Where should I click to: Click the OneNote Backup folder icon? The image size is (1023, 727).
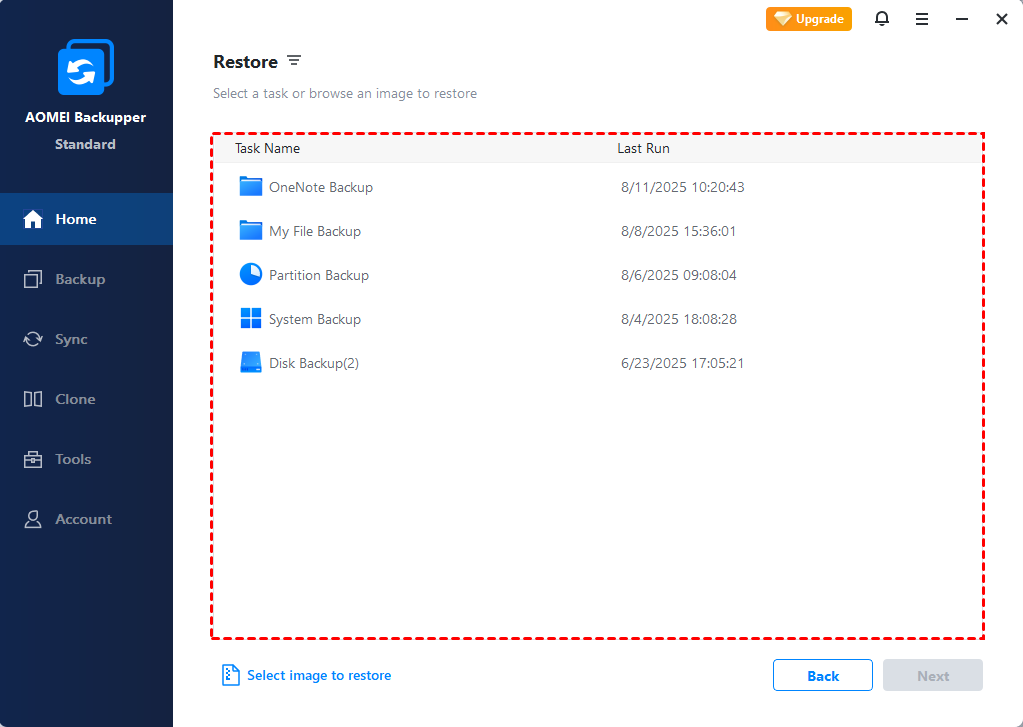pyautogui.click(x=251, y=187)
